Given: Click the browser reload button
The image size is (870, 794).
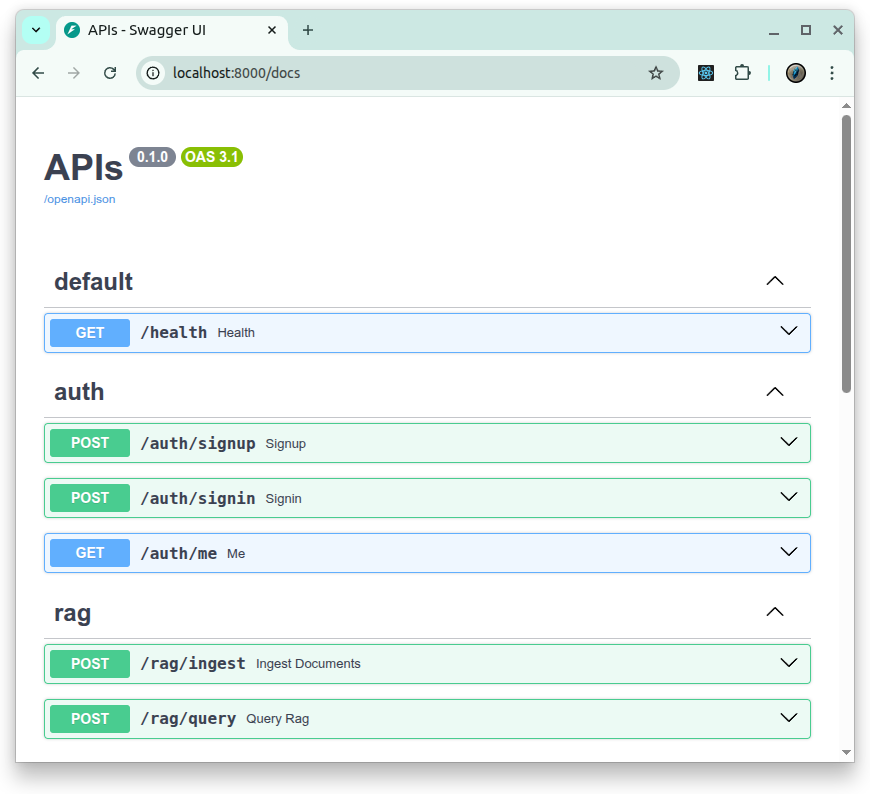Looking at the screenshot, I should [x=110, y=73].
